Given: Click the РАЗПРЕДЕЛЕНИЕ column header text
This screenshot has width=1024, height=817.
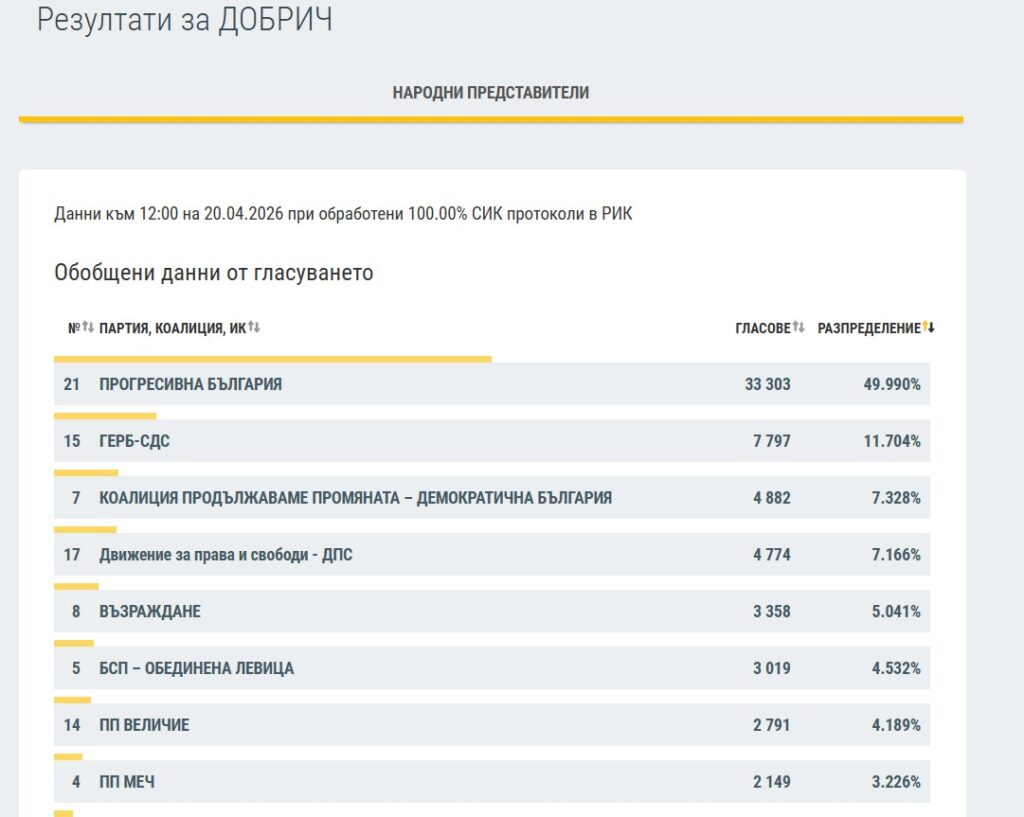Looking at the screenshot, I should pyautogui.click(x=868, y=329).
